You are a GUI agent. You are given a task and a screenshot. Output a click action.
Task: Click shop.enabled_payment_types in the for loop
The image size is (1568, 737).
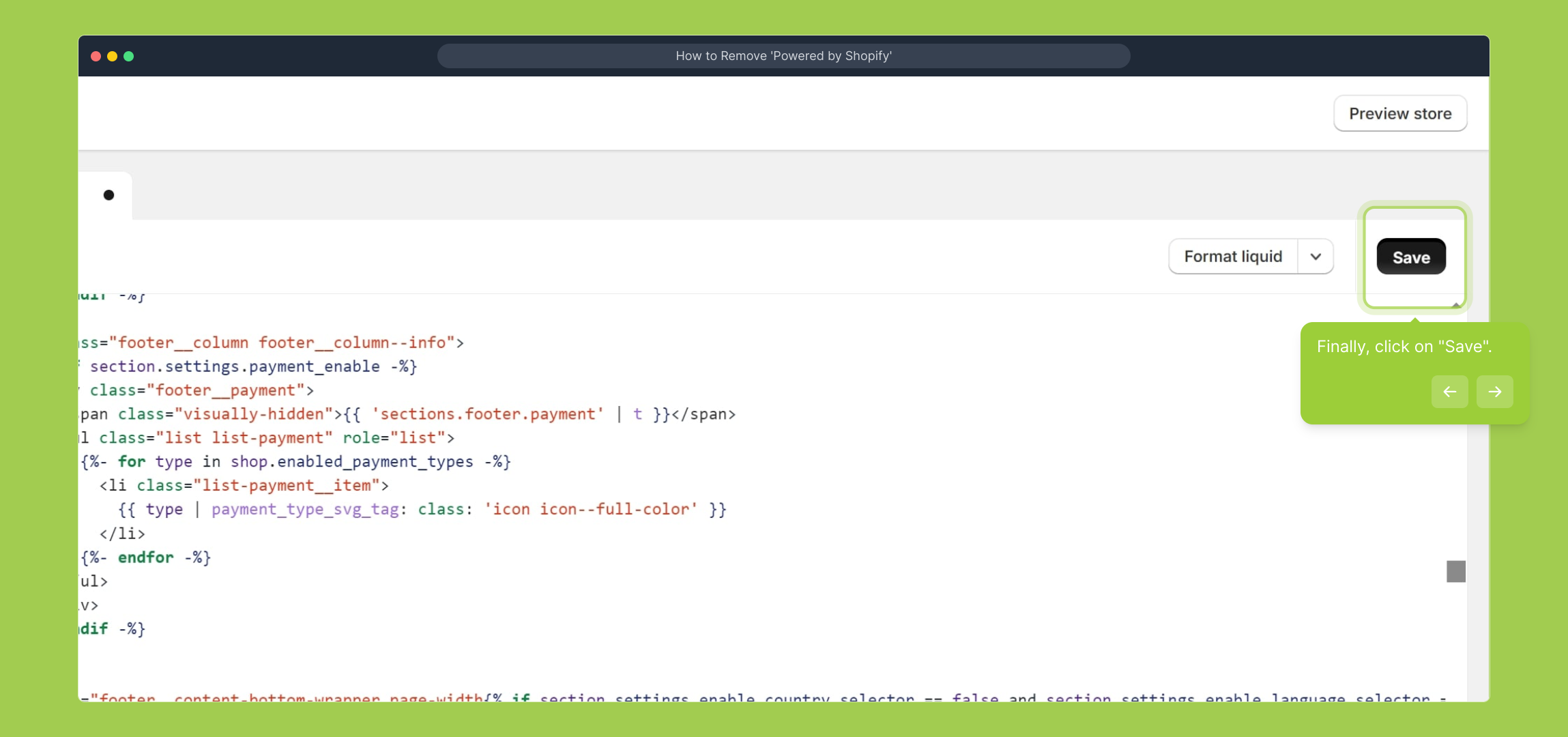pos(351,462)
